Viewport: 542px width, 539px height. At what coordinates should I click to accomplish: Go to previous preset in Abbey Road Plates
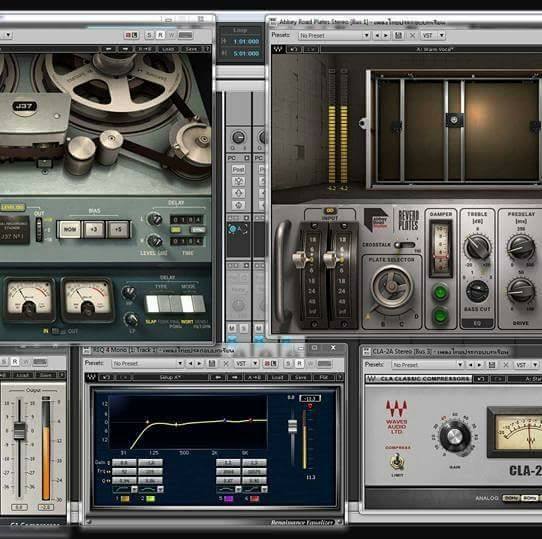pos(377,35)
